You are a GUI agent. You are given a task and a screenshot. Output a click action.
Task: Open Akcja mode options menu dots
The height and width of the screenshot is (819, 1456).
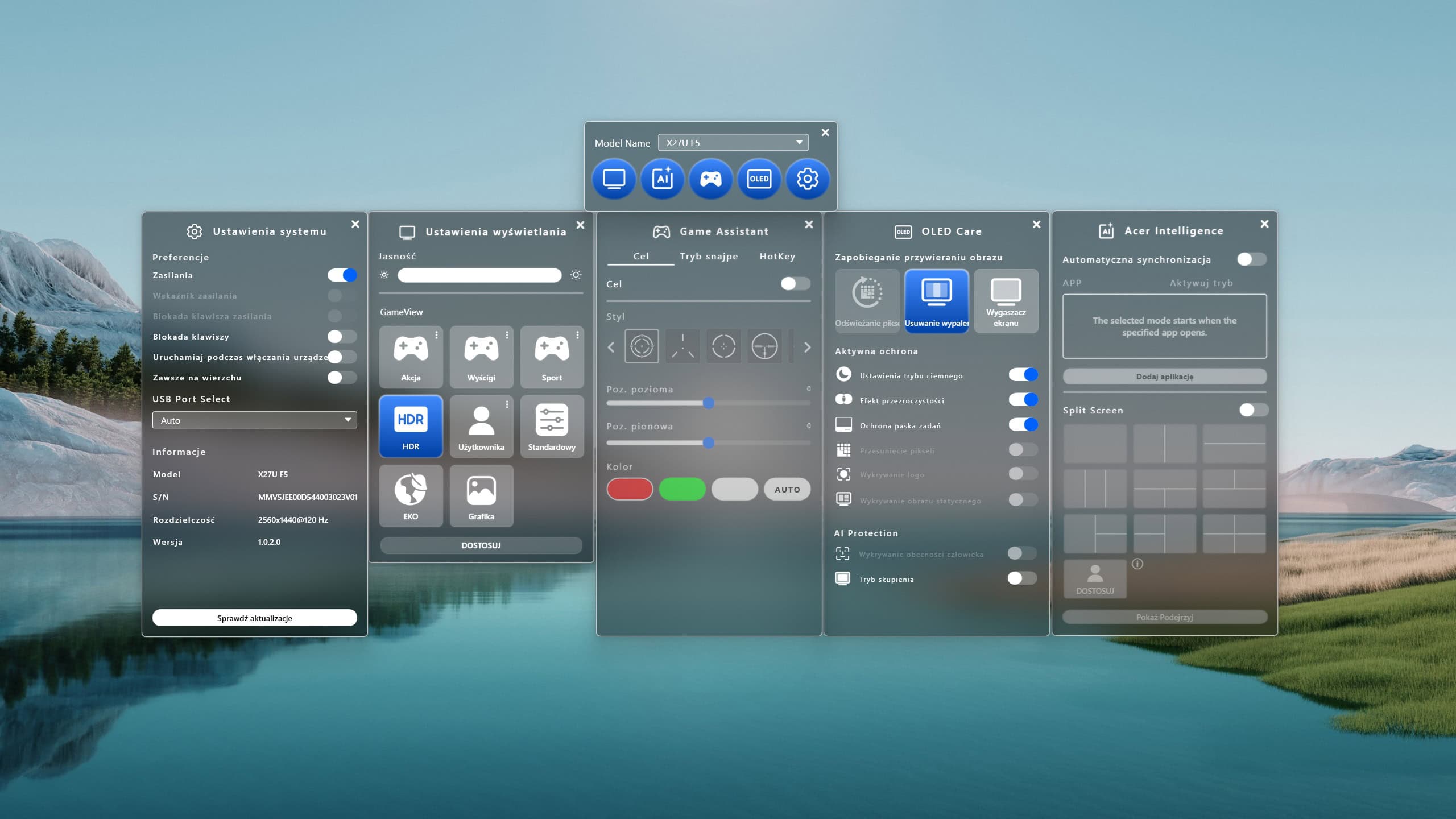click(437, 336)
